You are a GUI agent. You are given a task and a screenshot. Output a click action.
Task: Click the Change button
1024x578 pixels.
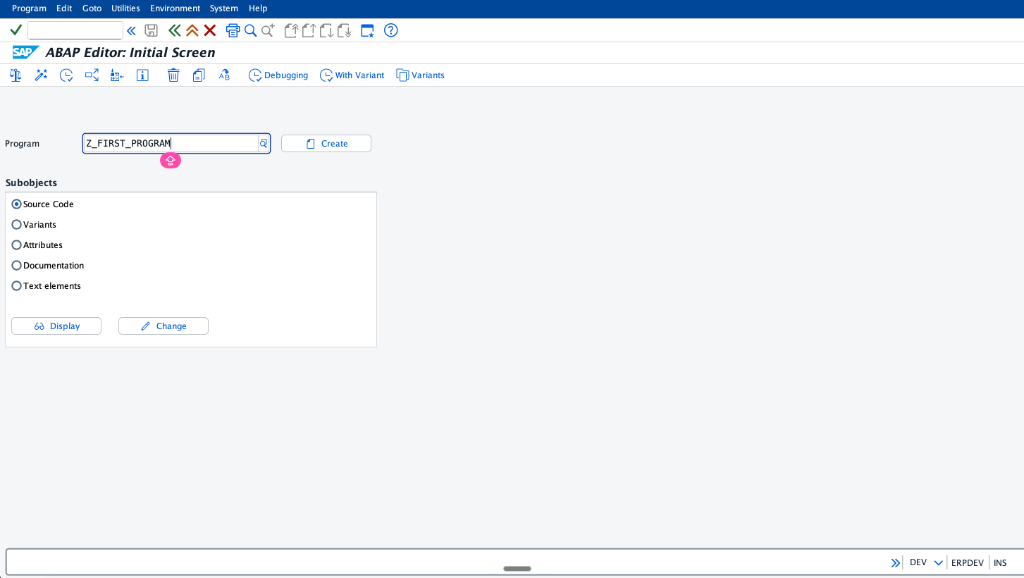163,326
